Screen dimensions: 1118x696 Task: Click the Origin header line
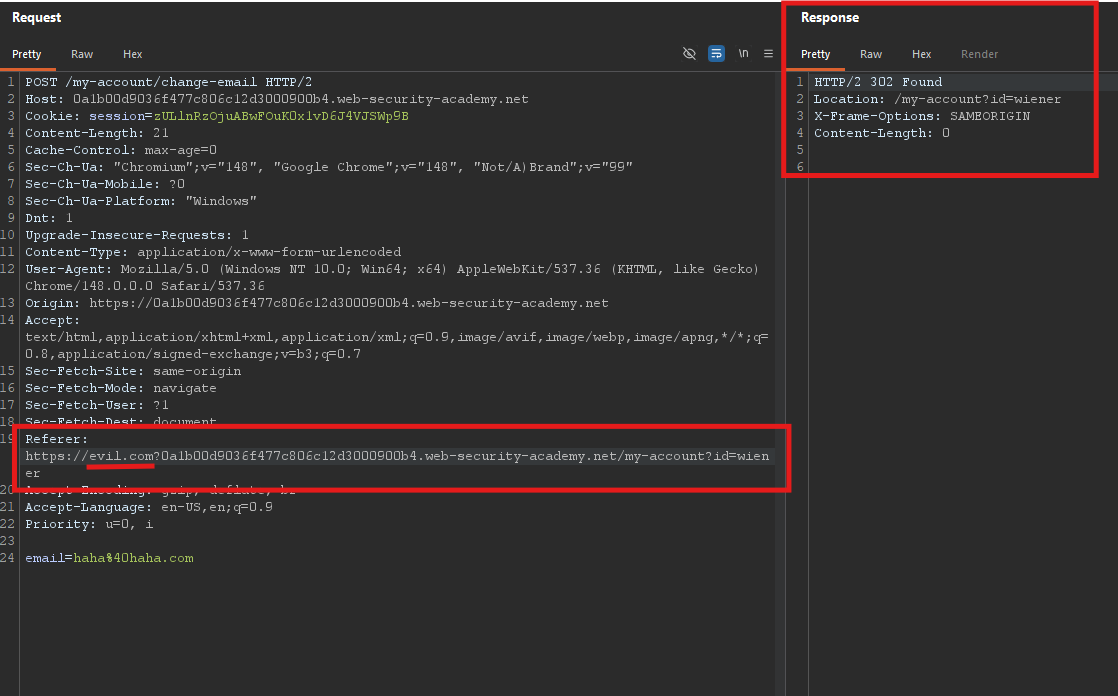[x=317, y=303]
